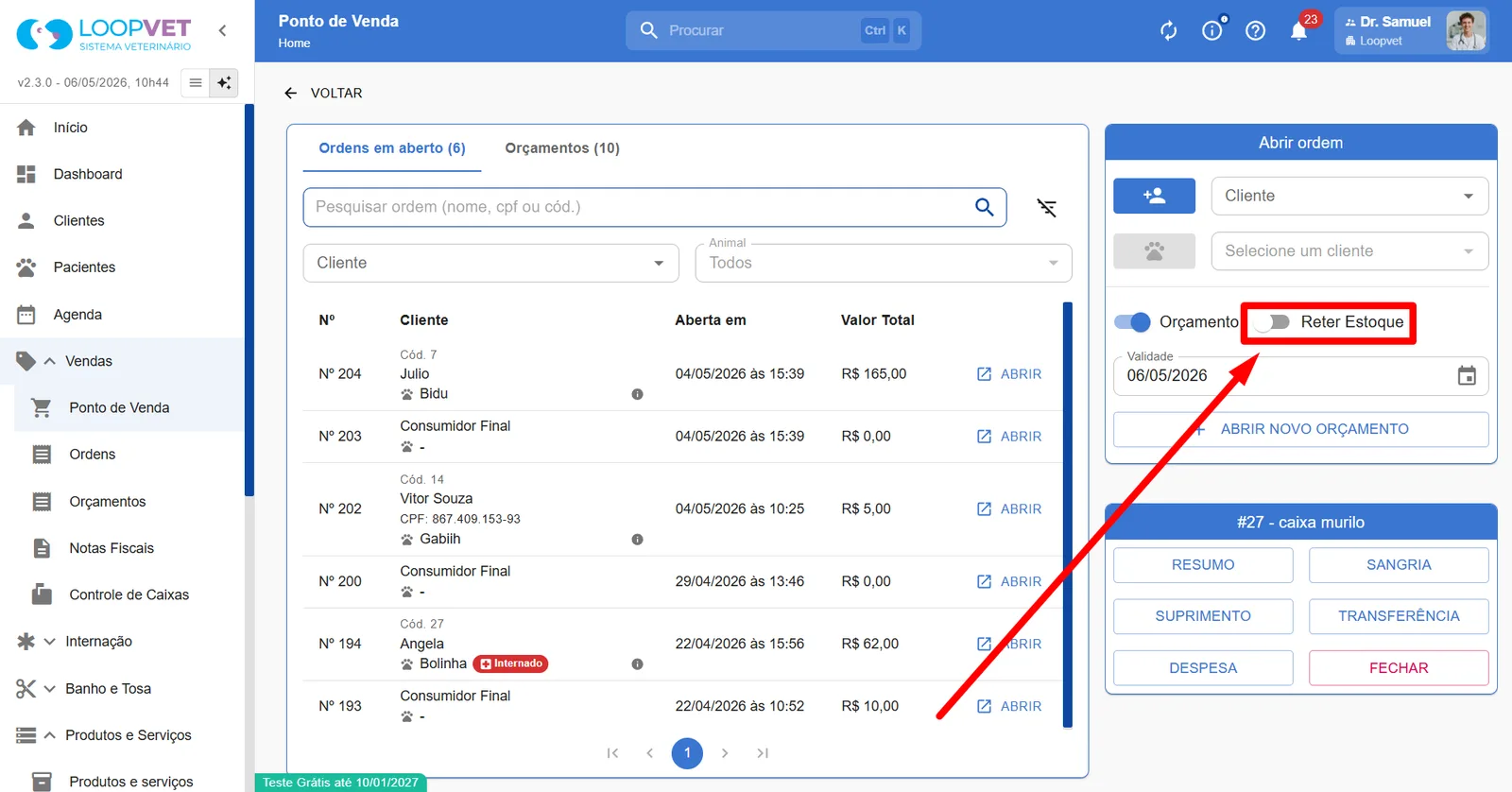
Task: Toggle the Orçamento switch
Action: tap(1132, 322)
